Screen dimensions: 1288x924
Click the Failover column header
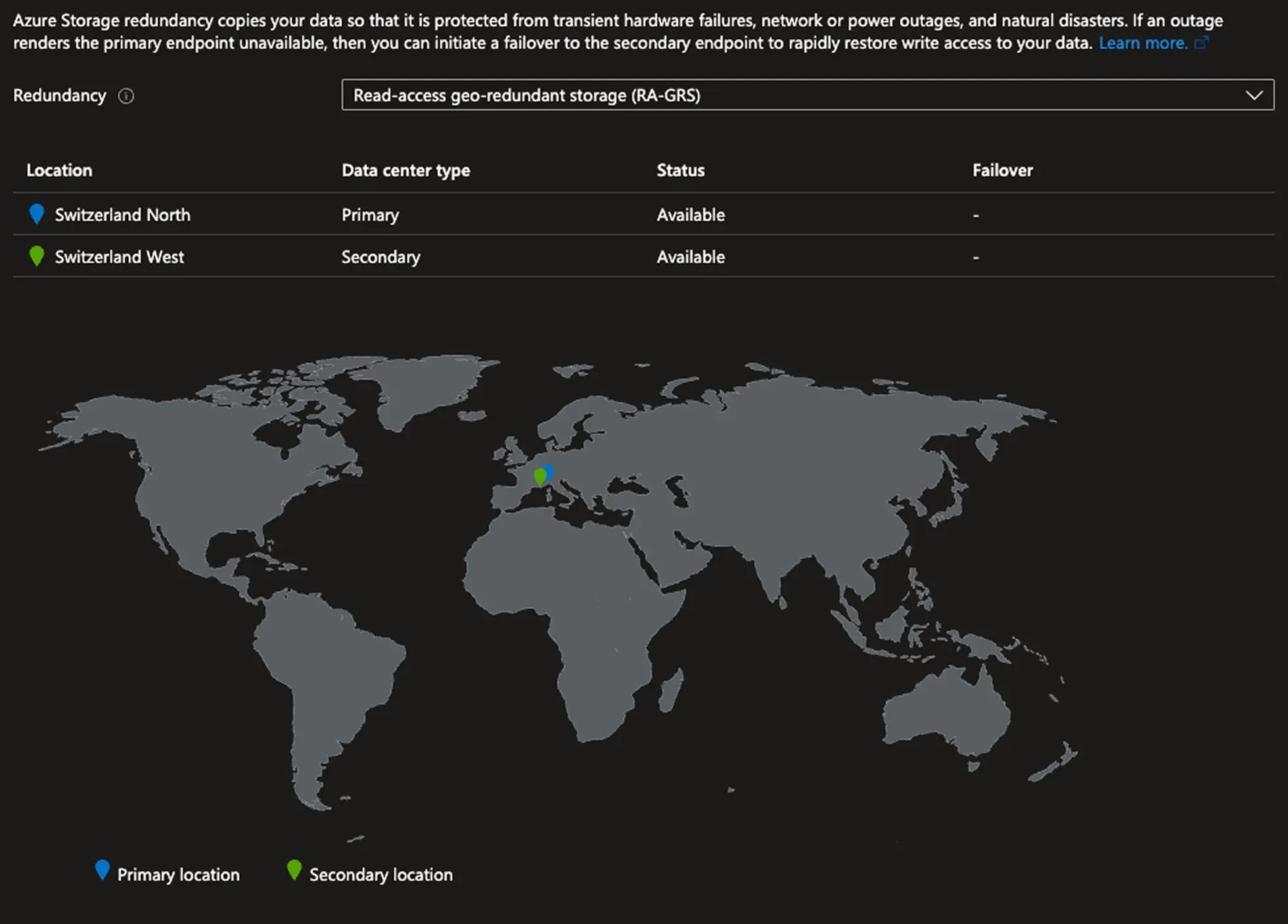point(1002,170)
